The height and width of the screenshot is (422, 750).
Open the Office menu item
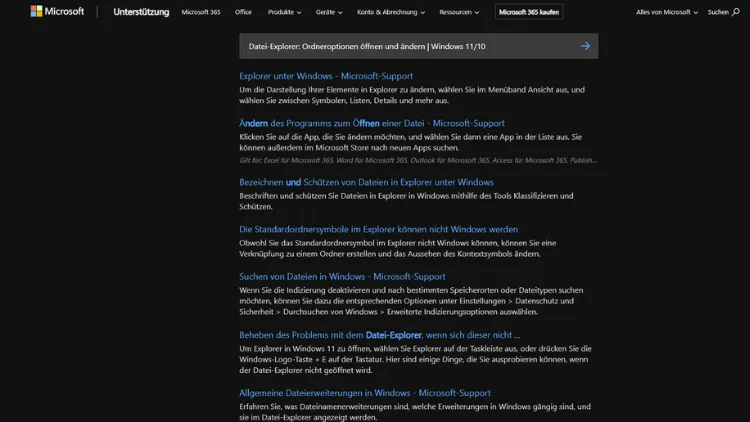coord(243,12)
